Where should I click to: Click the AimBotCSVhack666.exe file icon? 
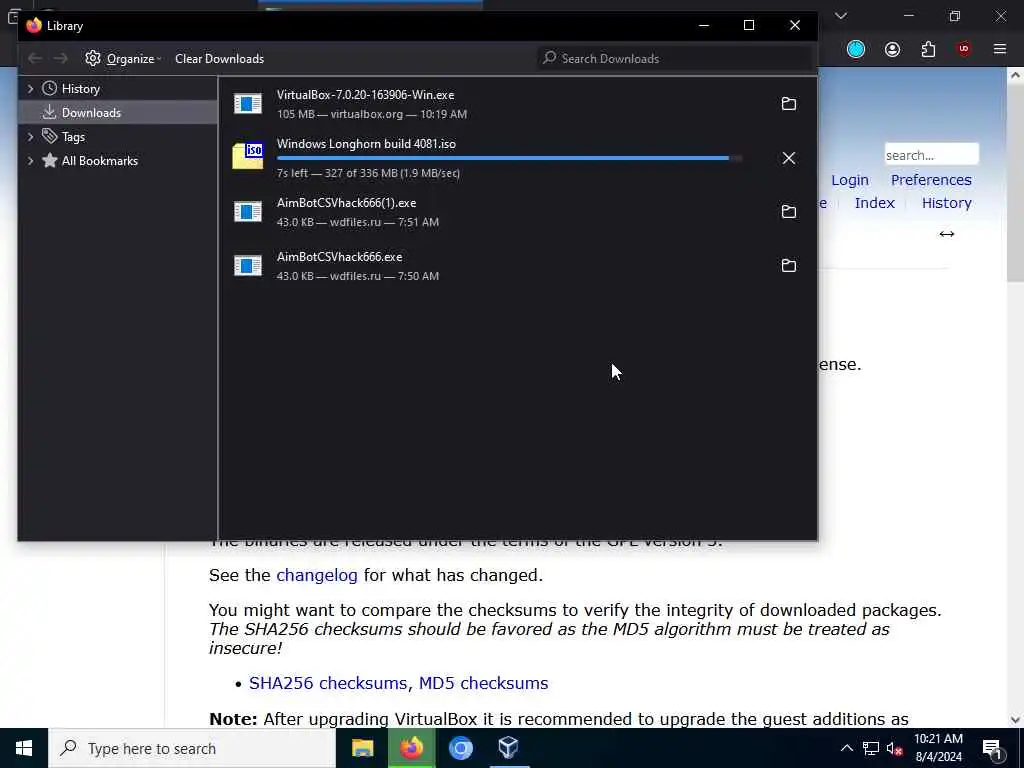tap(248, 266)
